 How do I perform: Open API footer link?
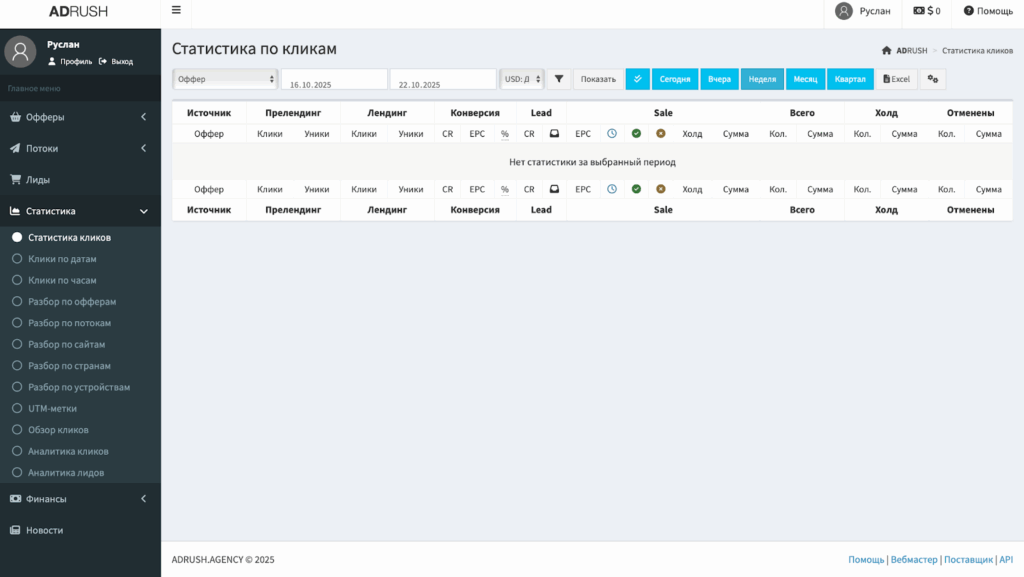(1006, 559)
